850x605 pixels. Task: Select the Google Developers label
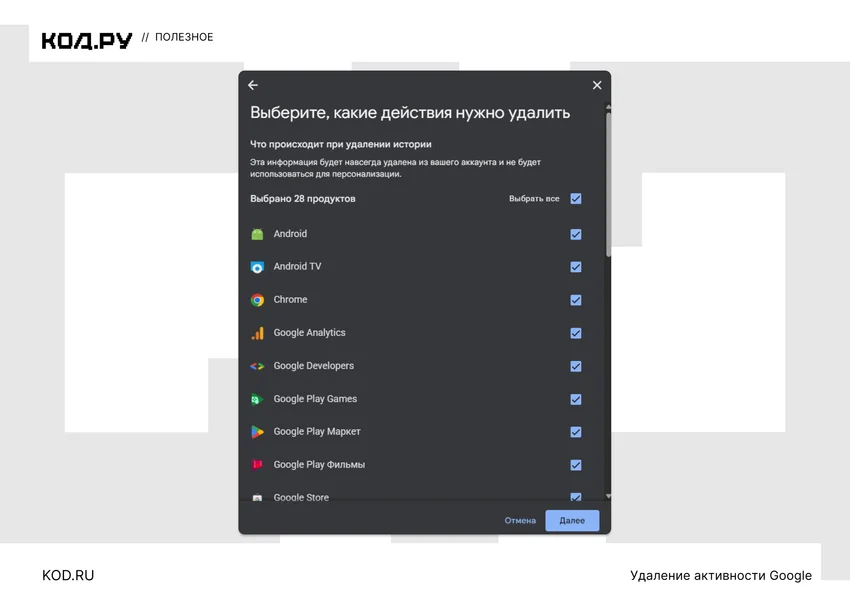point(313,365)
